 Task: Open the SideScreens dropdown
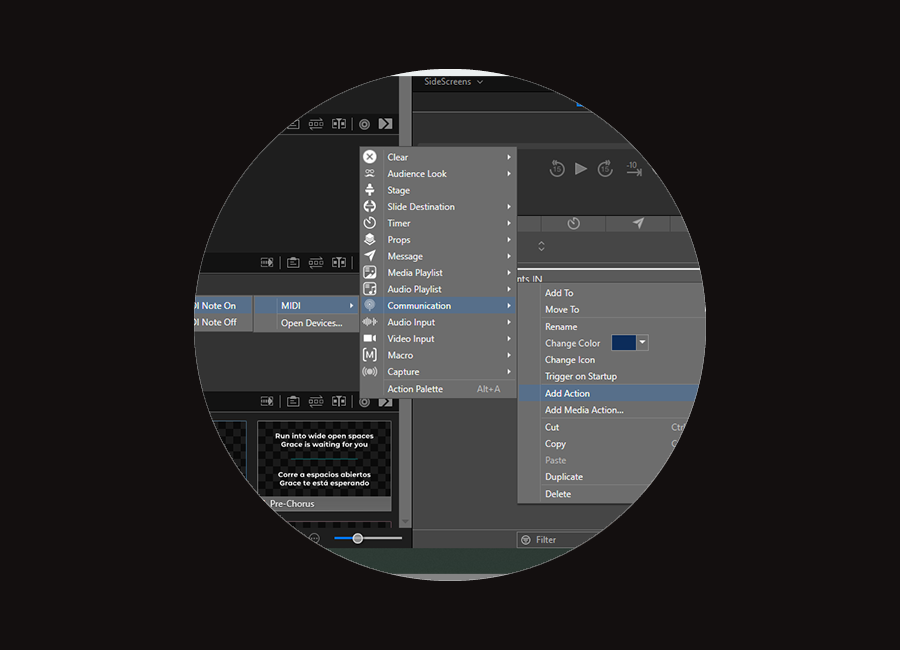click(454, 82)
